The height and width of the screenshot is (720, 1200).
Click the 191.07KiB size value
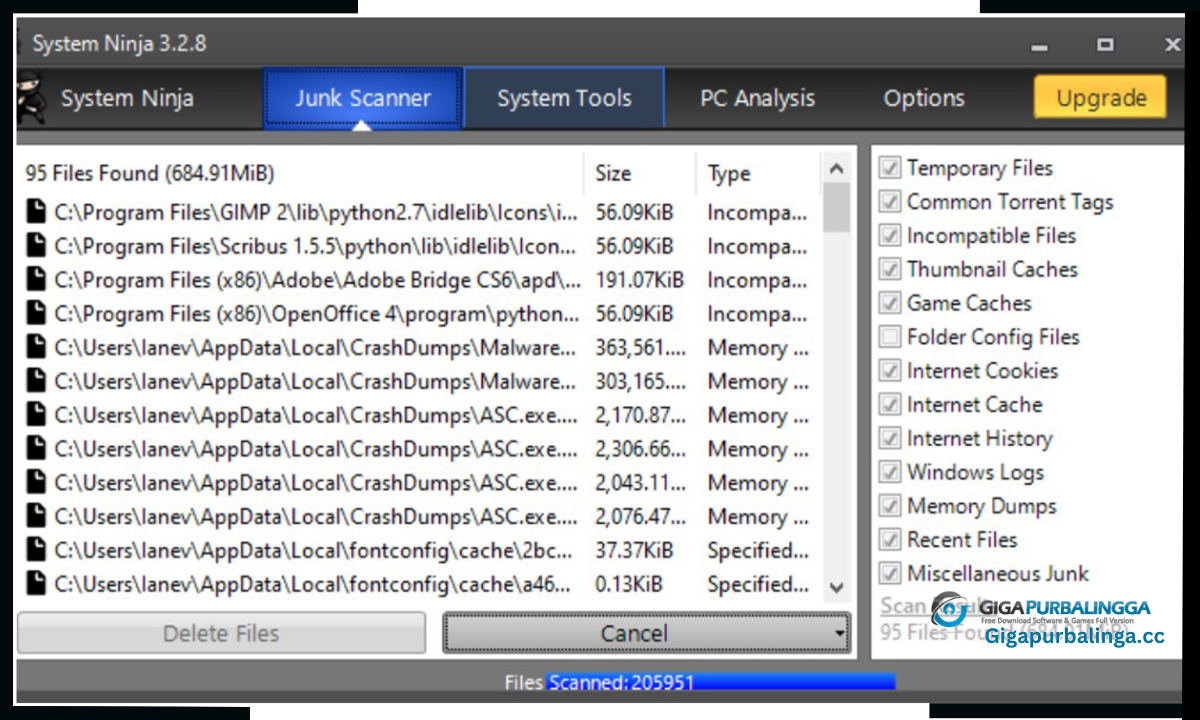click(x=640, y=280)
